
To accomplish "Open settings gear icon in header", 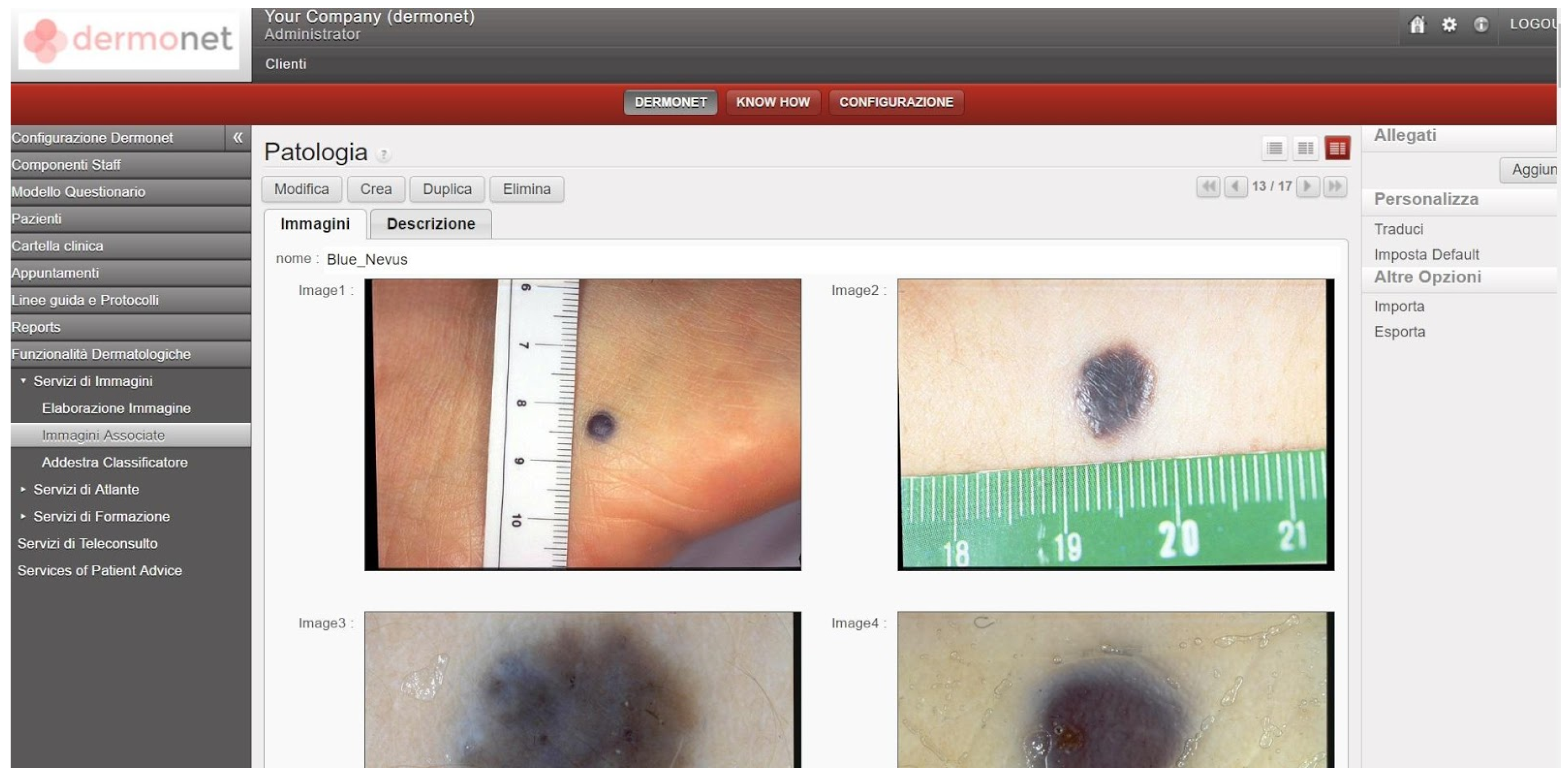I will 1449,25.
